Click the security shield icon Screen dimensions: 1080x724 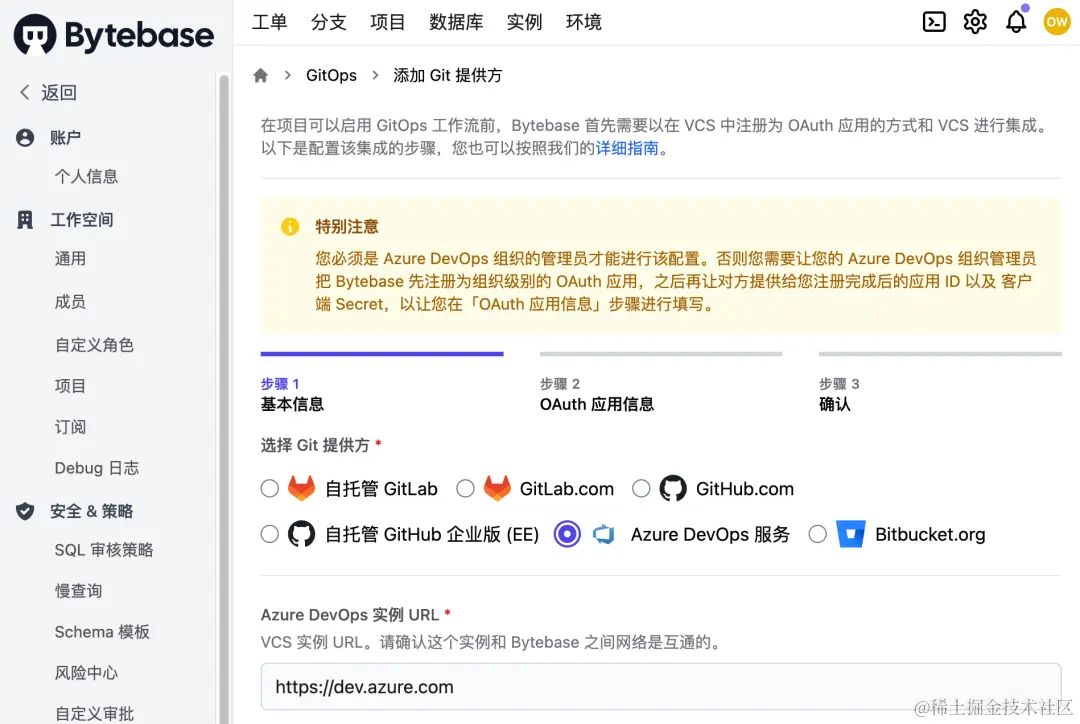point(25,510)
